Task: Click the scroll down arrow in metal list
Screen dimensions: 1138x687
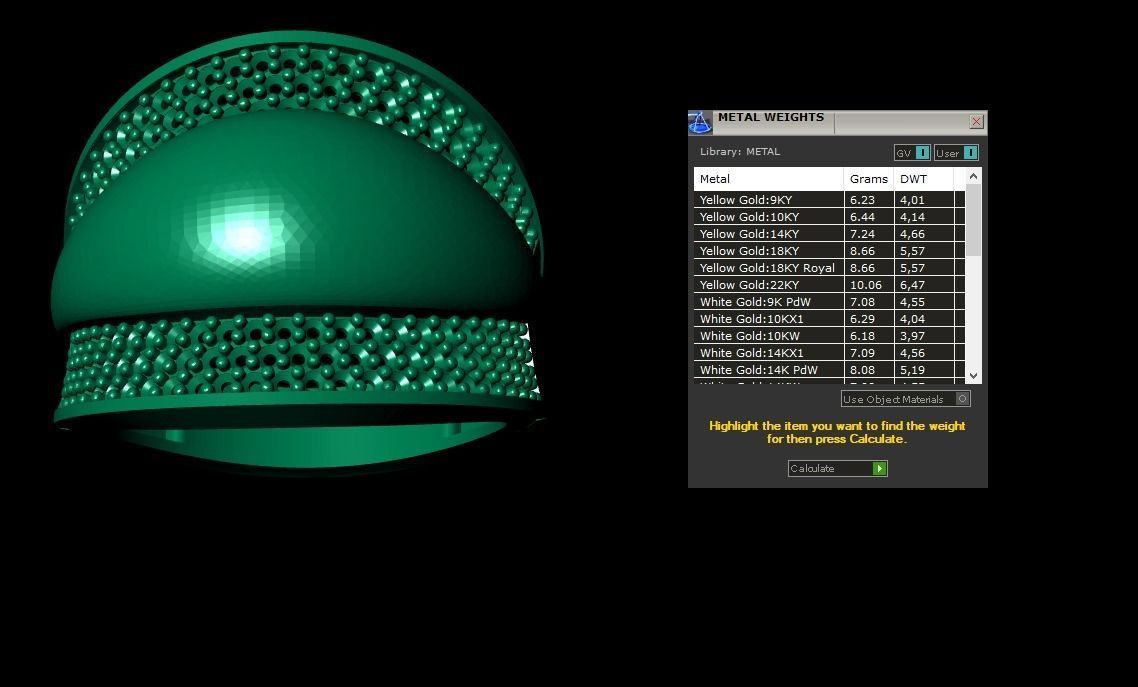Action: tap(973, 376)
